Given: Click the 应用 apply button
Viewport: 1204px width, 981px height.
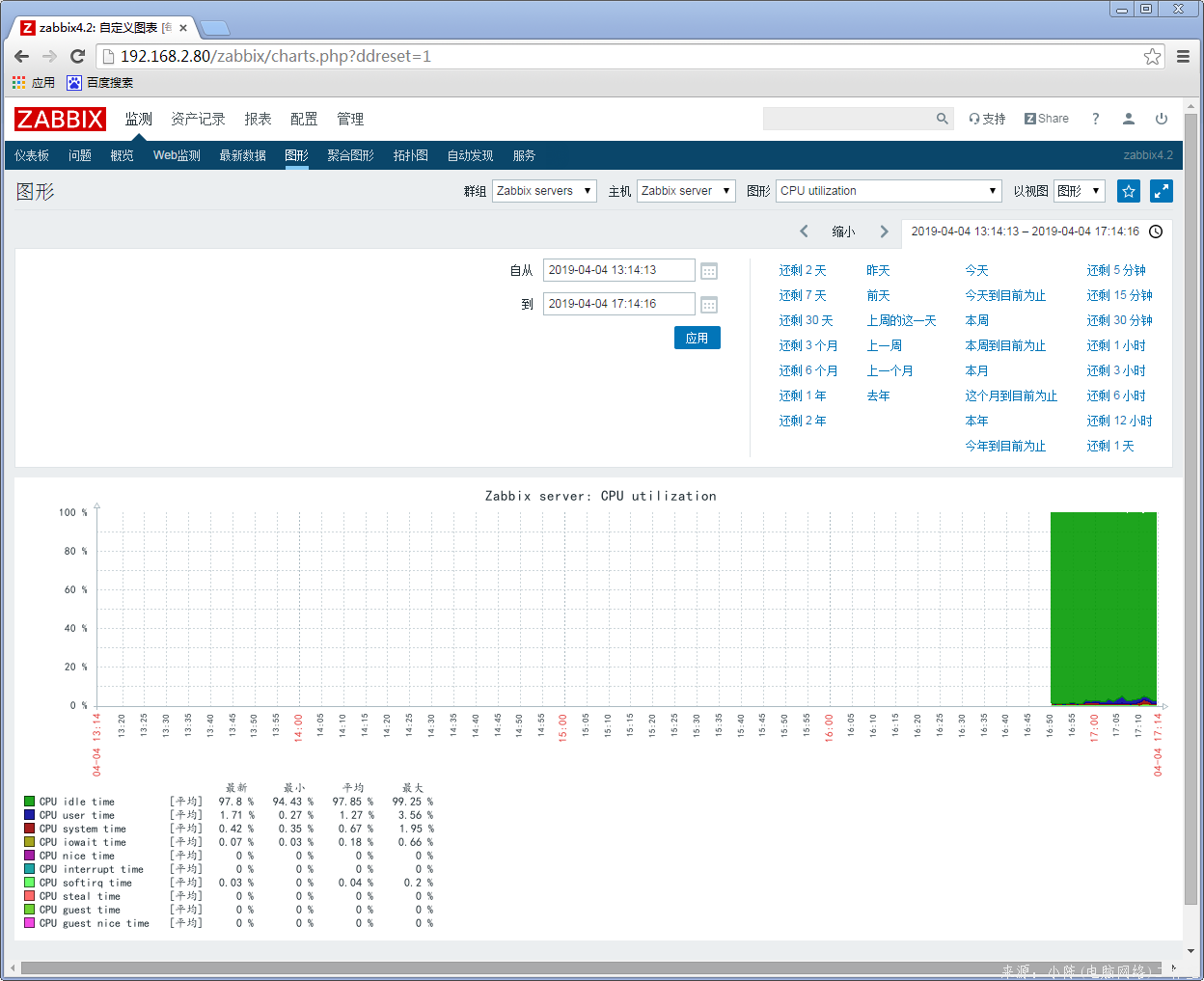Looking at the screenshot, I should [x=698, y=338].
